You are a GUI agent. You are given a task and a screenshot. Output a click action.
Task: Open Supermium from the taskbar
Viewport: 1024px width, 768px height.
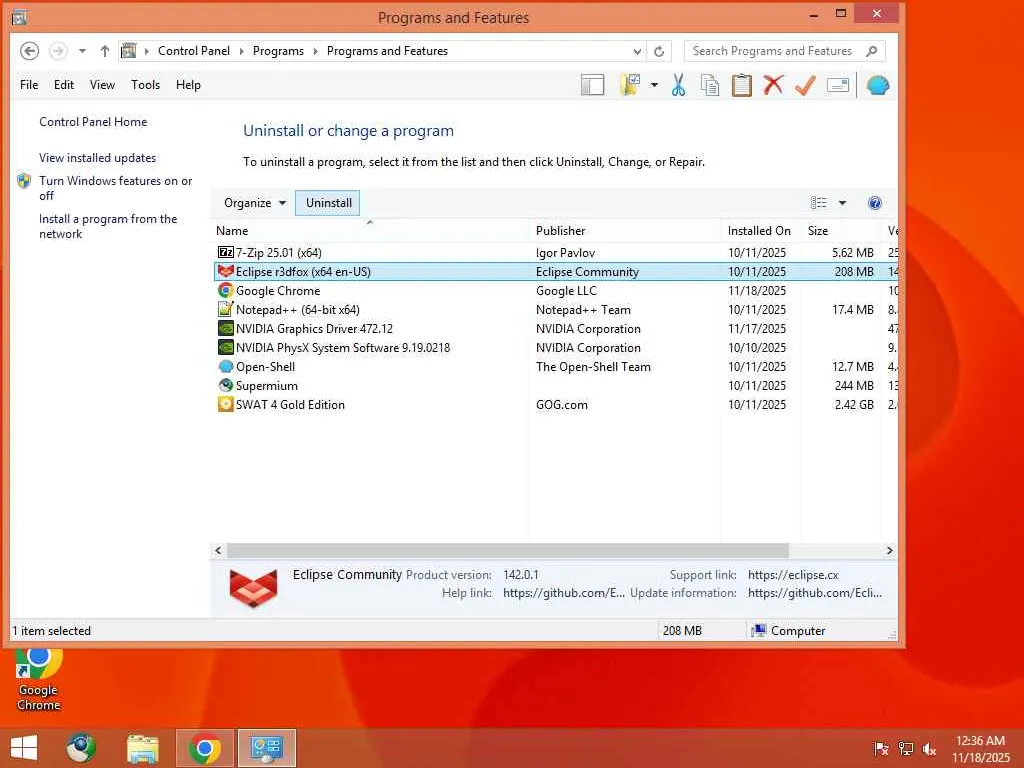click(x=80, y=748)
